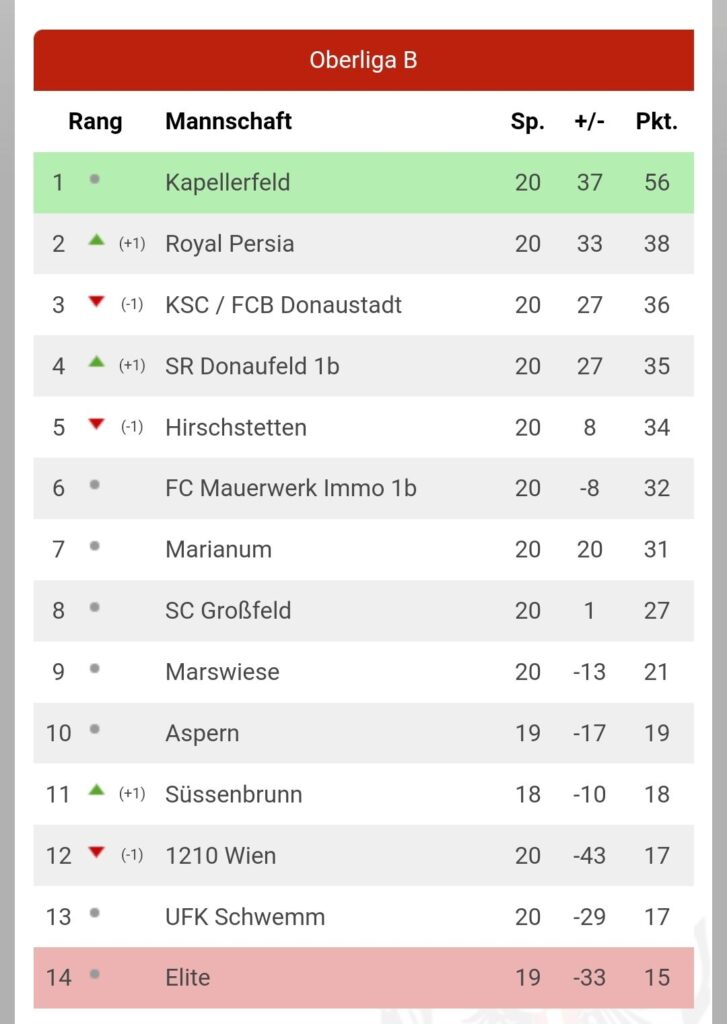Click the gray dot beside Kapellerfeld
727x1024 pixels.
click(95, 179)
